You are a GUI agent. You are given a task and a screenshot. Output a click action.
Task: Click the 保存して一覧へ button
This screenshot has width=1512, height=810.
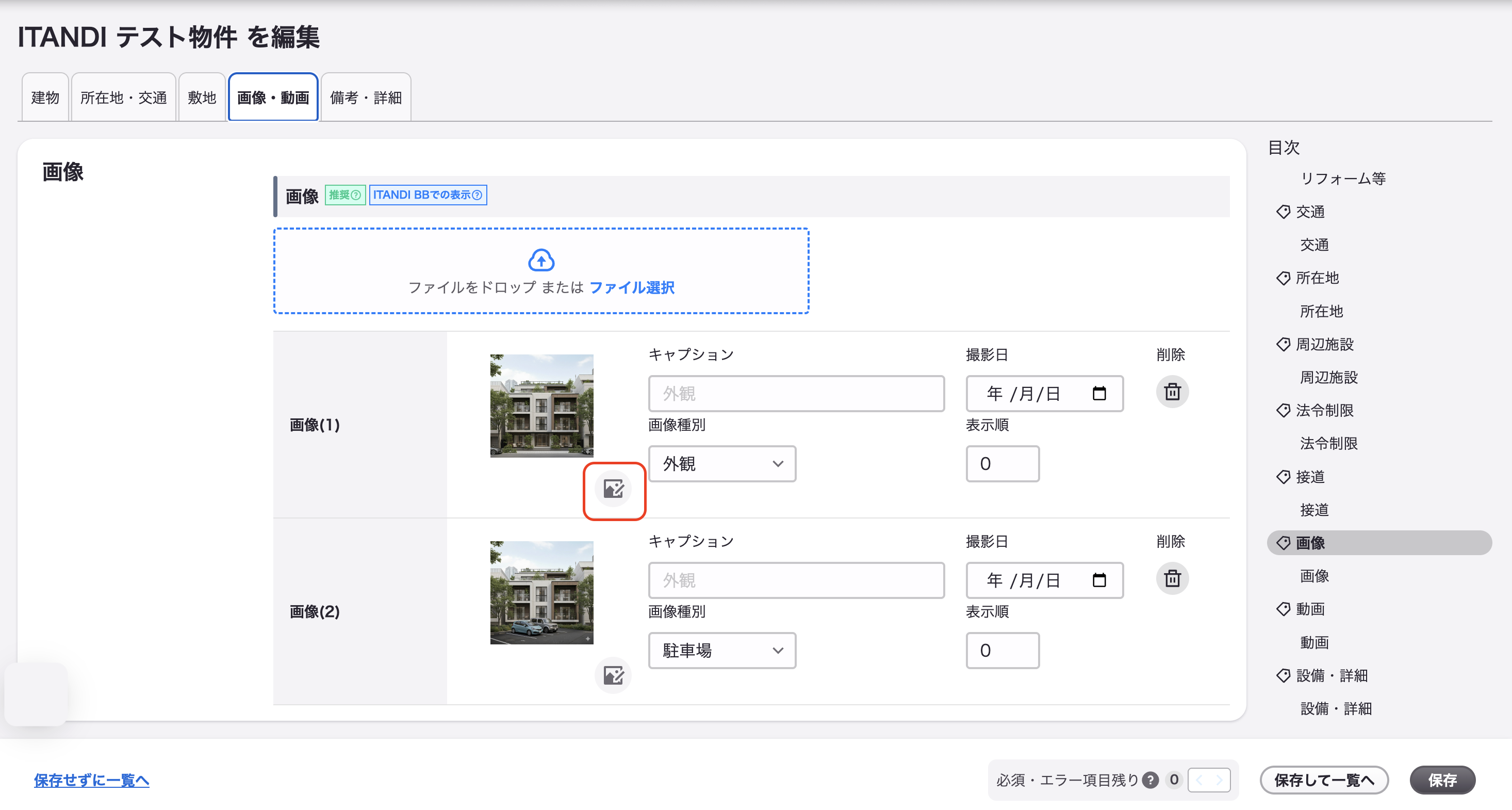click(1324, 780)
